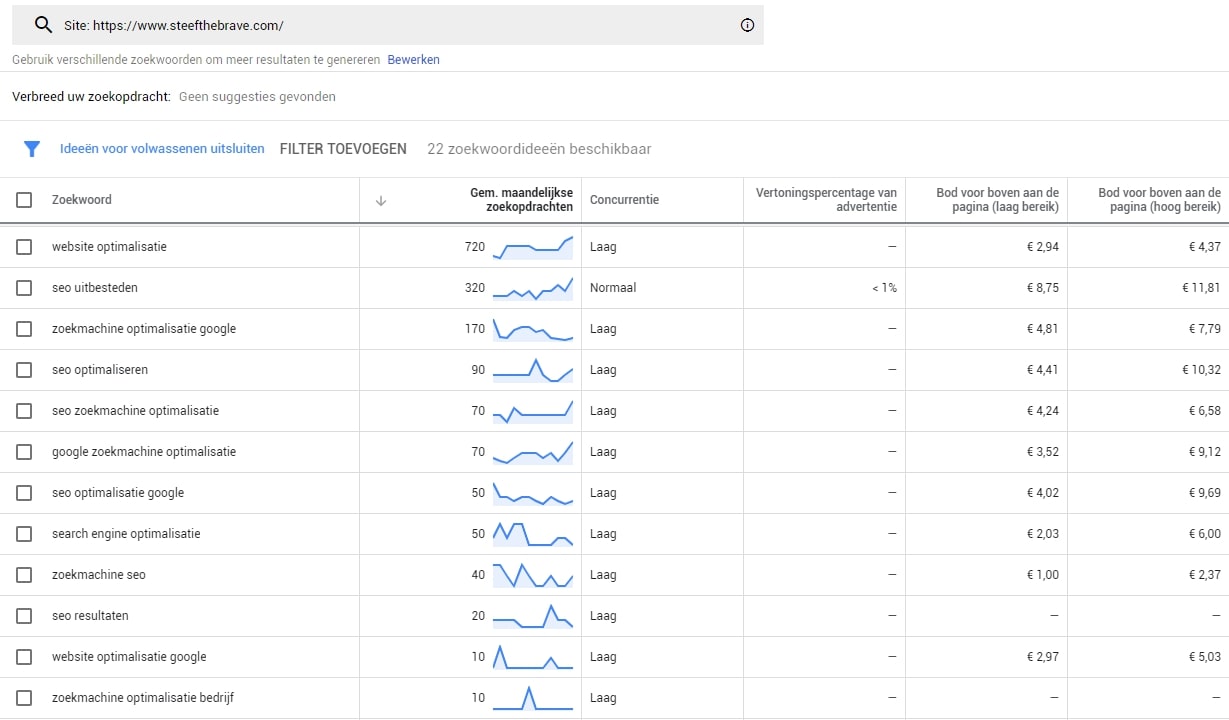Sort by Zoekwoord column header

(82, 200)
